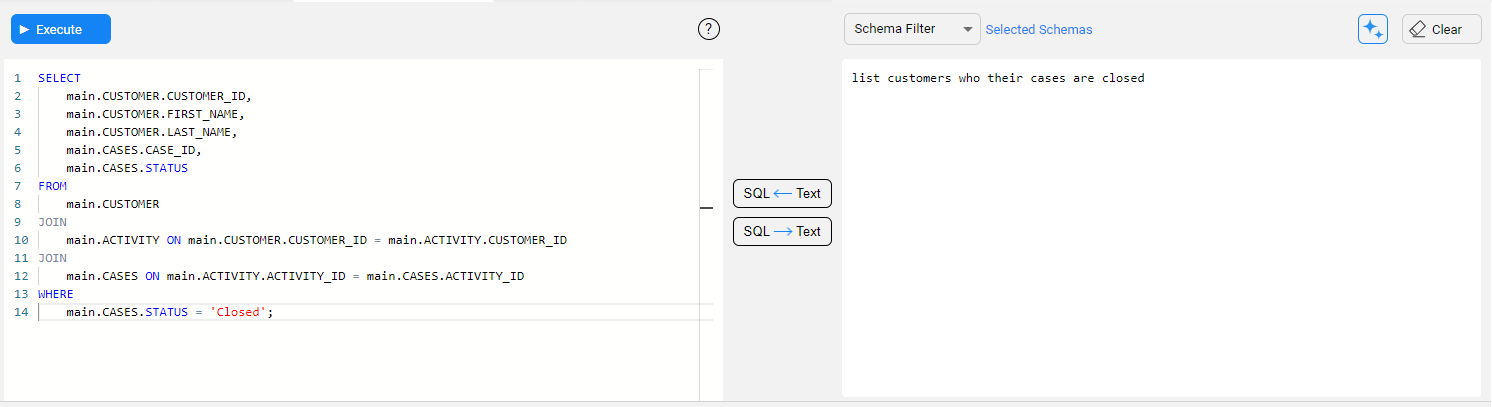1492x407 pixels.
Task: Click the eraser Clear button
Action: [x=1440, y=30]
